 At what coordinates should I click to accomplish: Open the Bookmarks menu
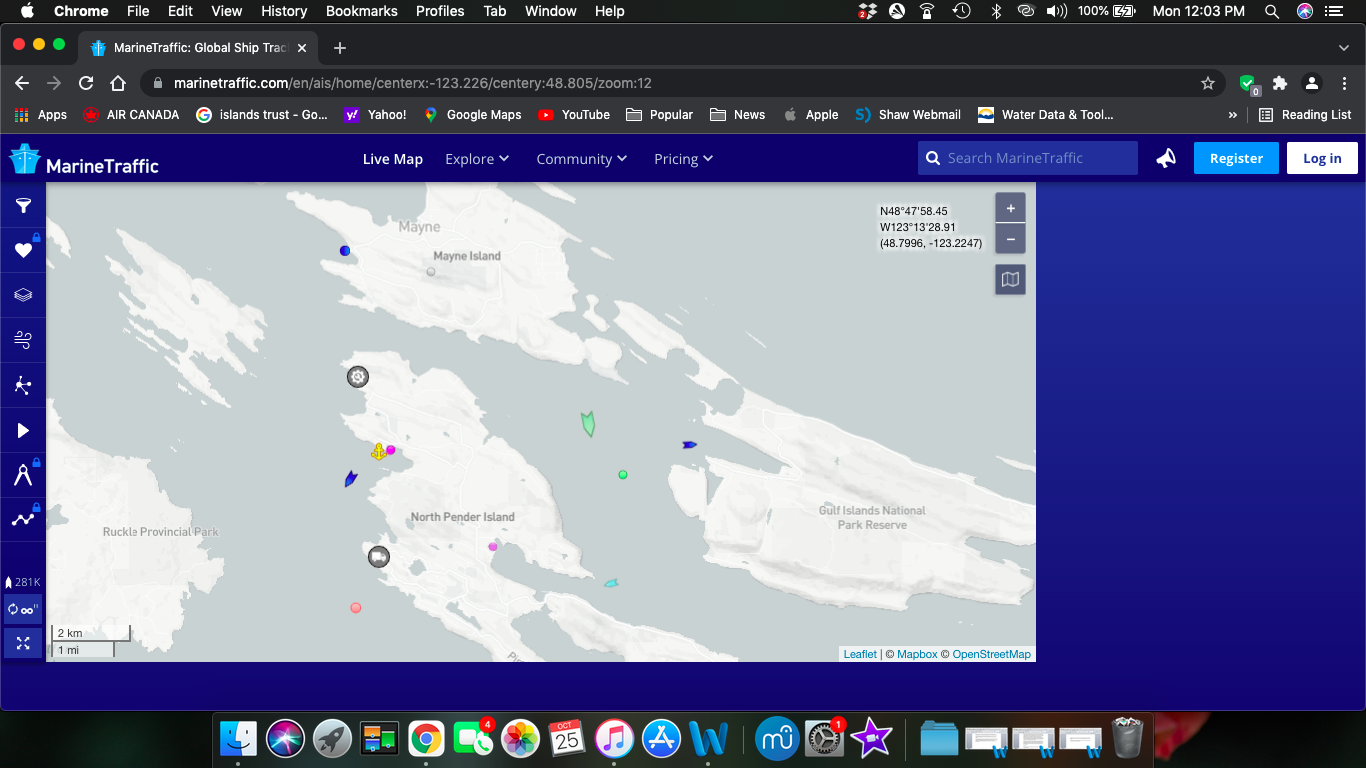362,11
